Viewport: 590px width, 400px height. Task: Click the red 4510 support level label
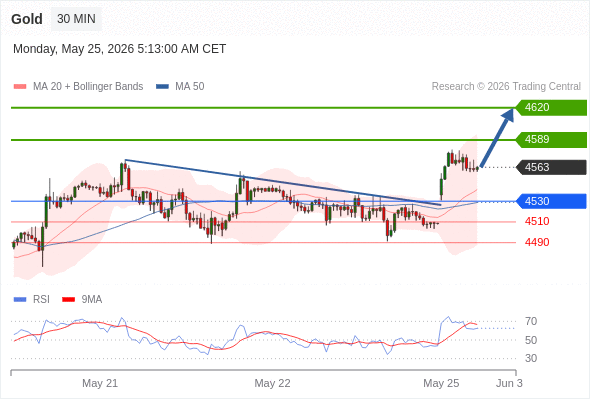(537, 221)
